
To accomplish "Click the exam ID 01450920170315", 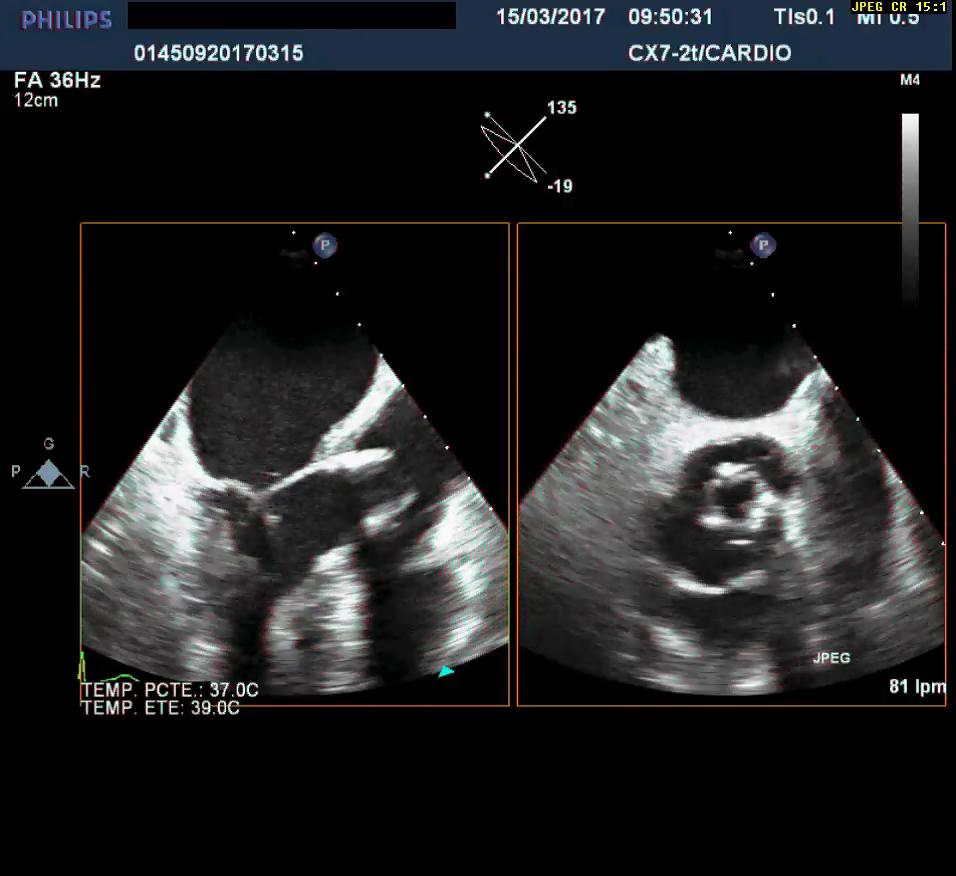I will click(218, 53).
